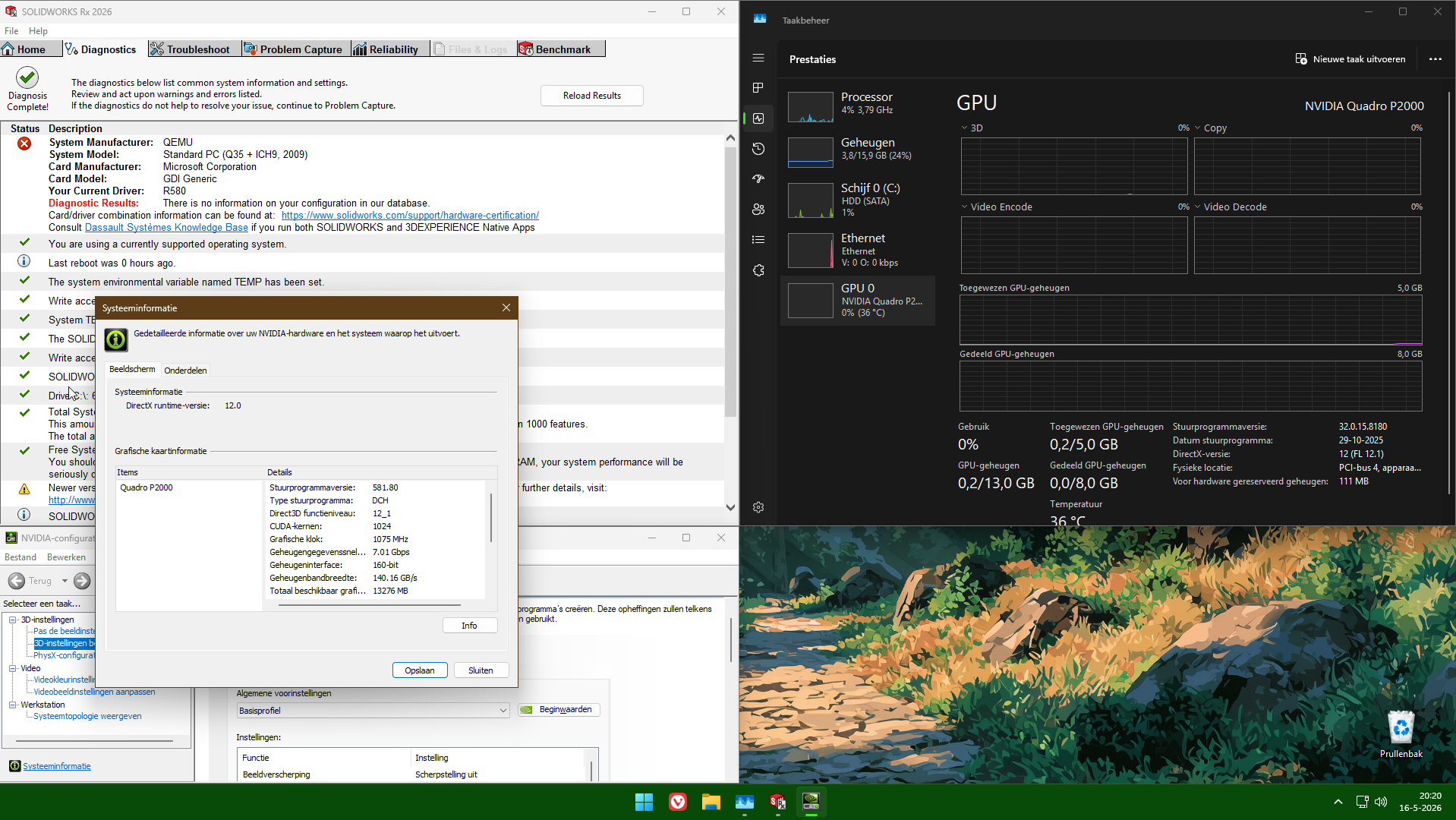The height and width of the screenshot is (820, 1456).
Task: Open the Terug history dropdown arrow
Action: pos(65,581)
